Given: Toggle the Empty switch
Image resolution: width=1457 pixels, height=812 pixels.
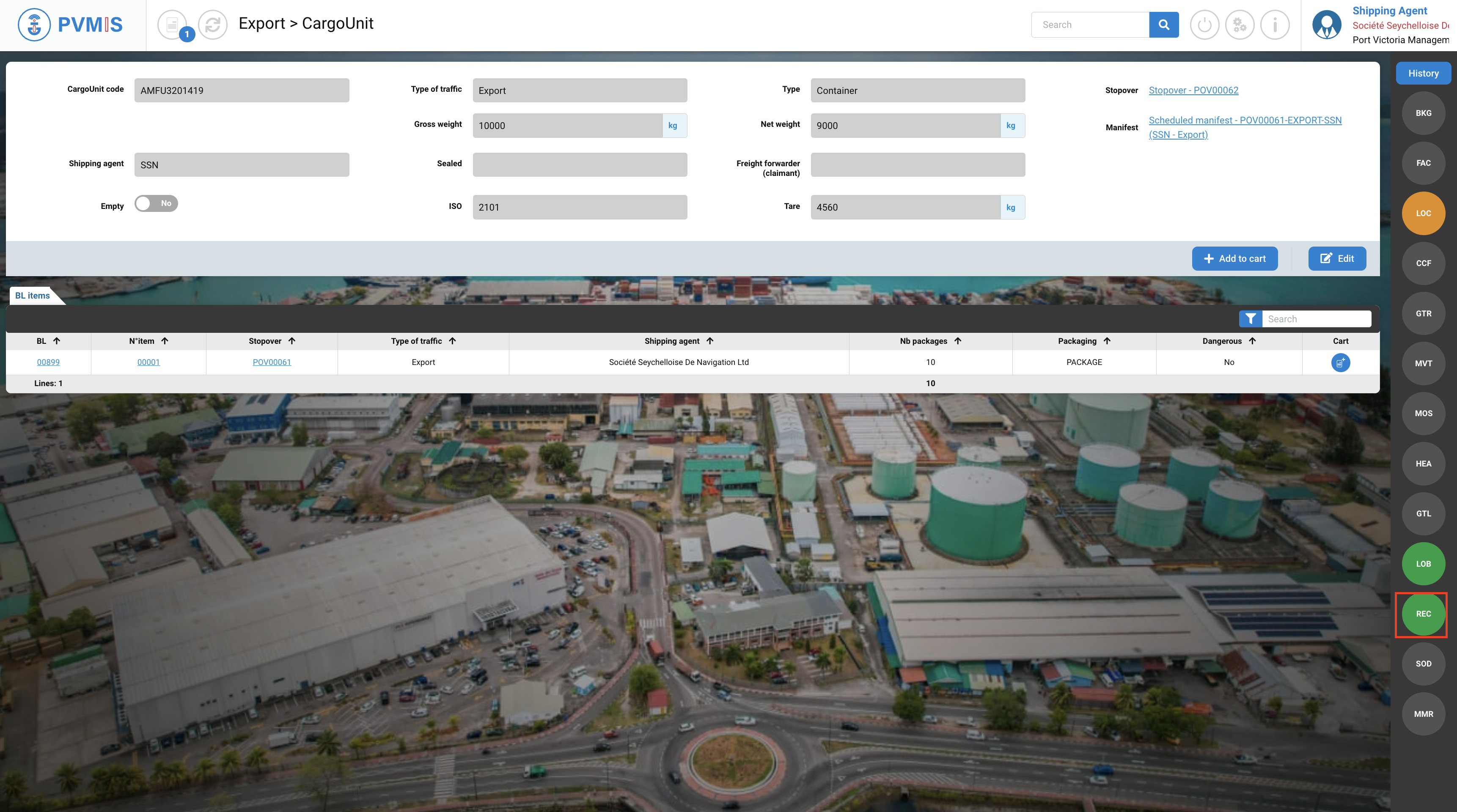Looking at the screenshot, I should (x=156, y=203).
